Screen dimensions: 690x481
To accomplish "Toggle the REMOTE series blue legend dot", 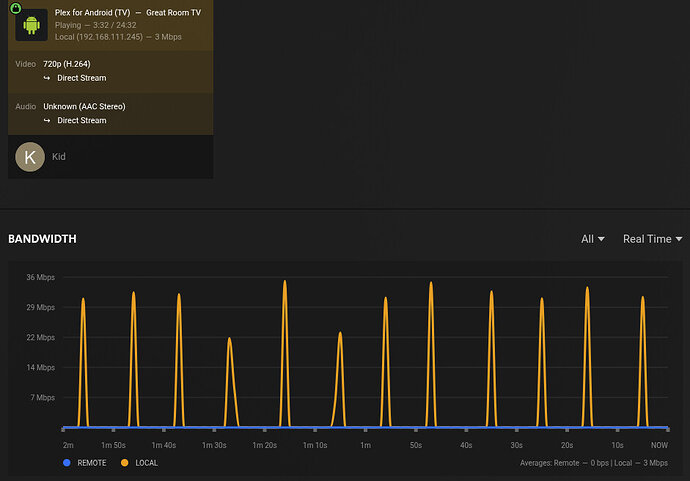I will click(x=67, y=463).
